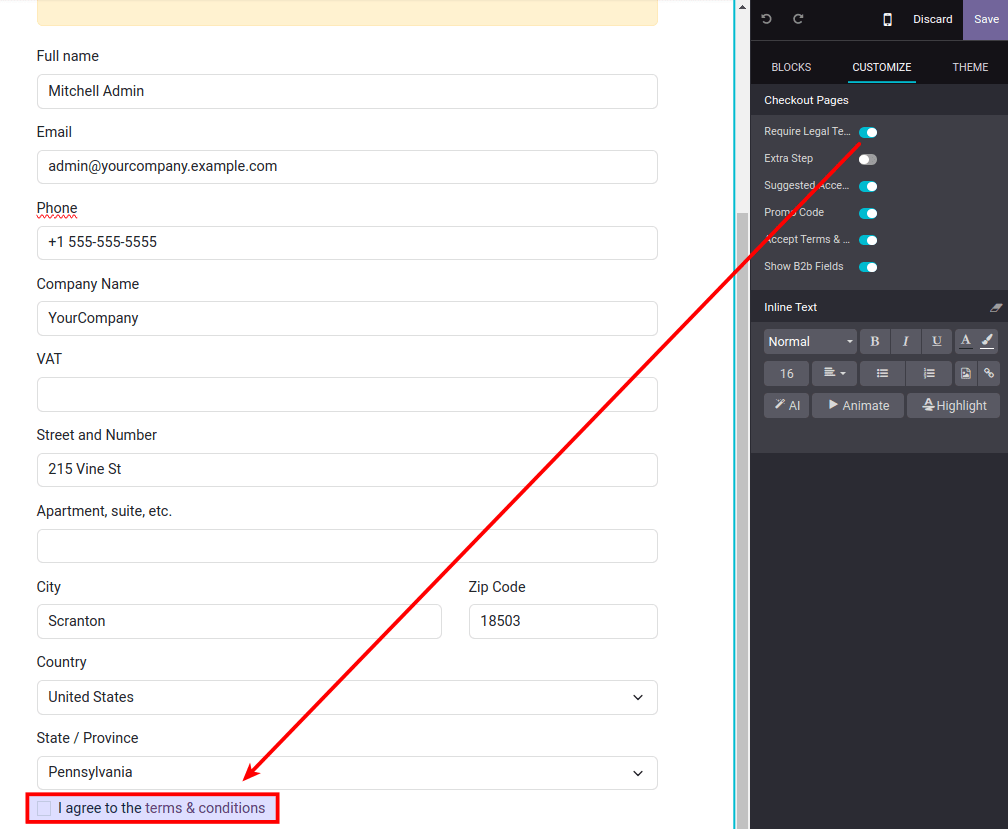Viewport: 1008px width, 829px height.
Task: Toggle Show B2b Fields switch
Action: tap(868, 267)
